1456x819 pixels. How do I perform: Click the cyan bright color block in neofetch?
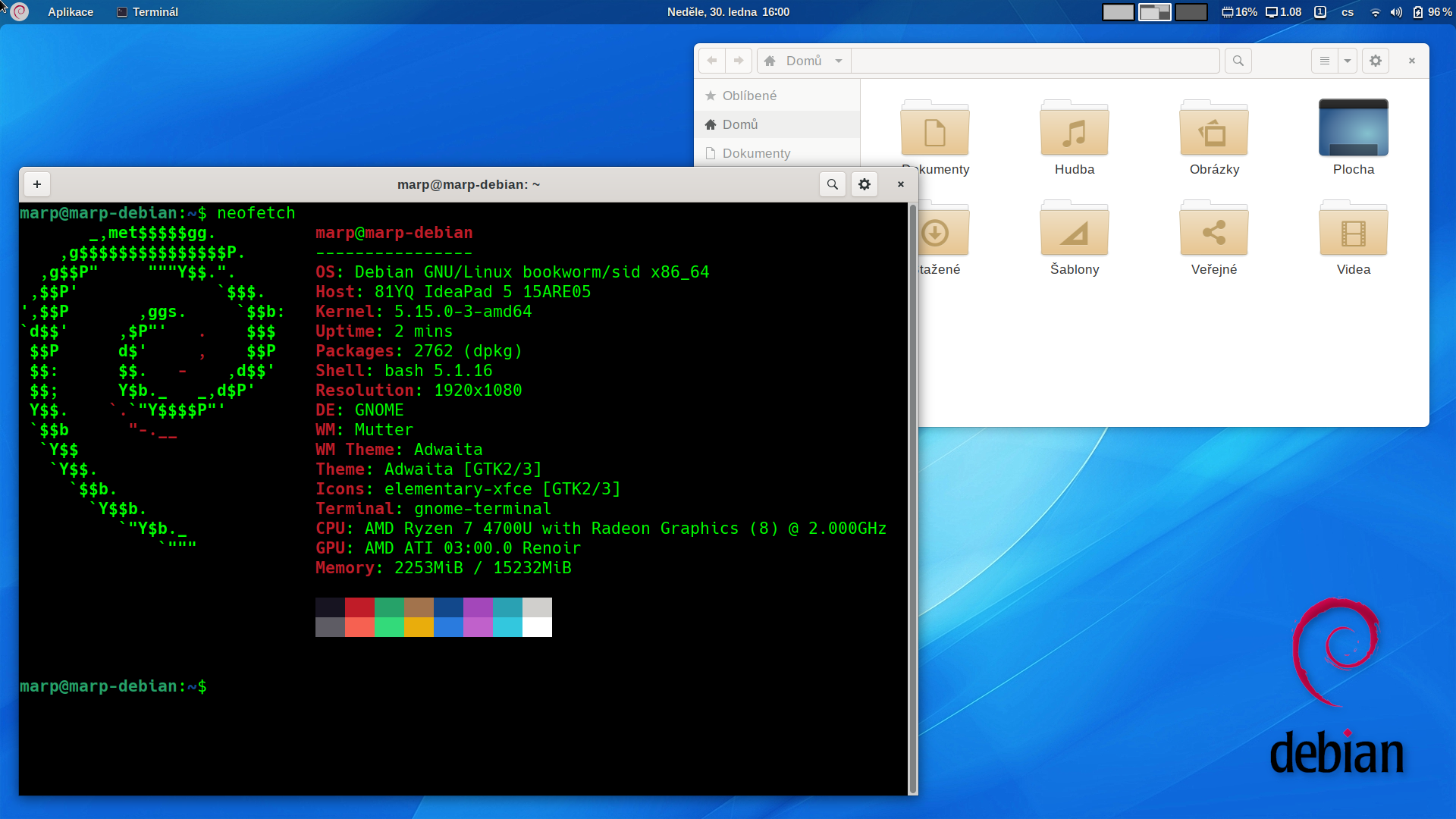click(x=507, y=627)
